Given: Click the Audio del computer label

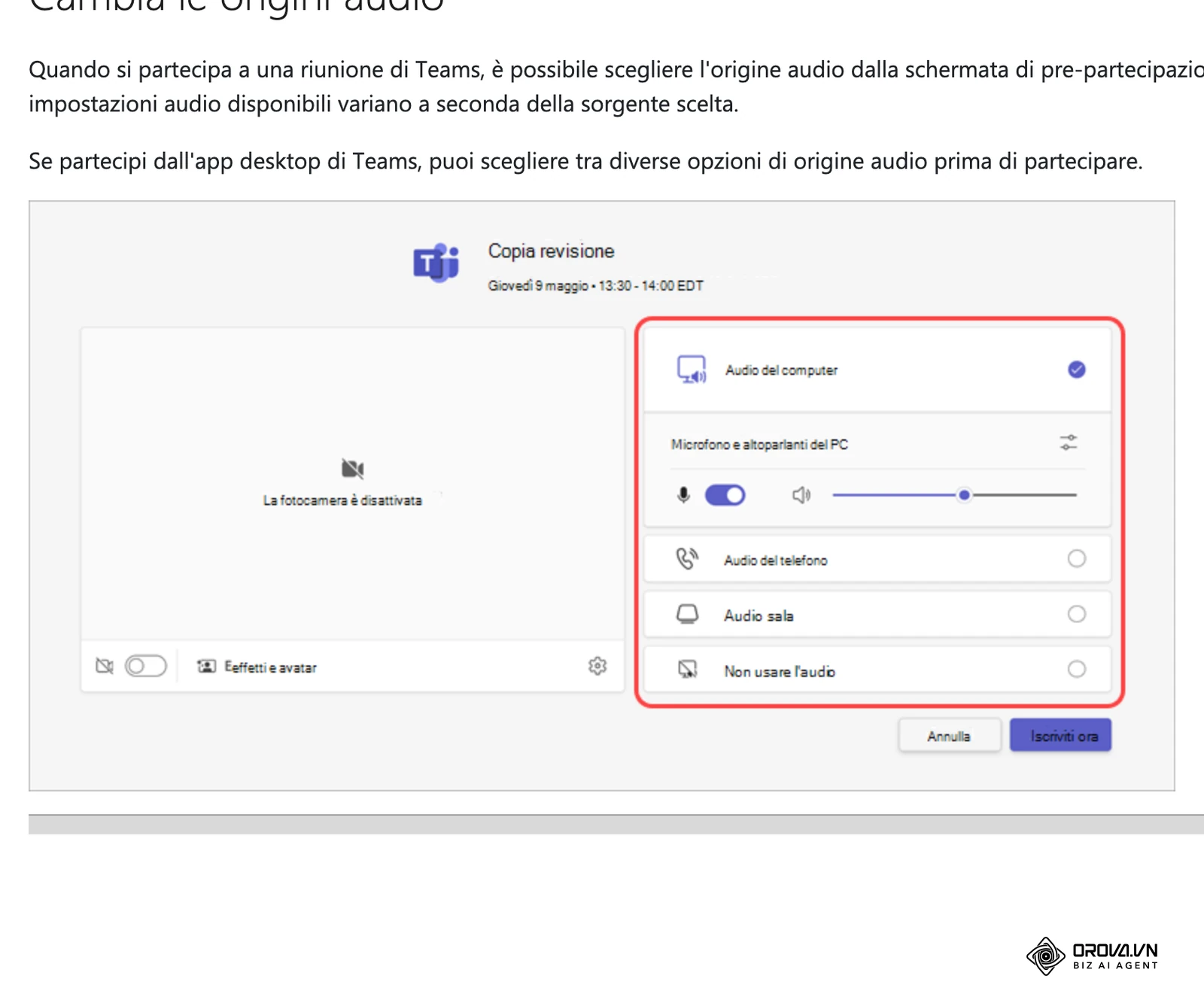Looking at the screenshot, I should pyautogui.click(x=781, y=370).
